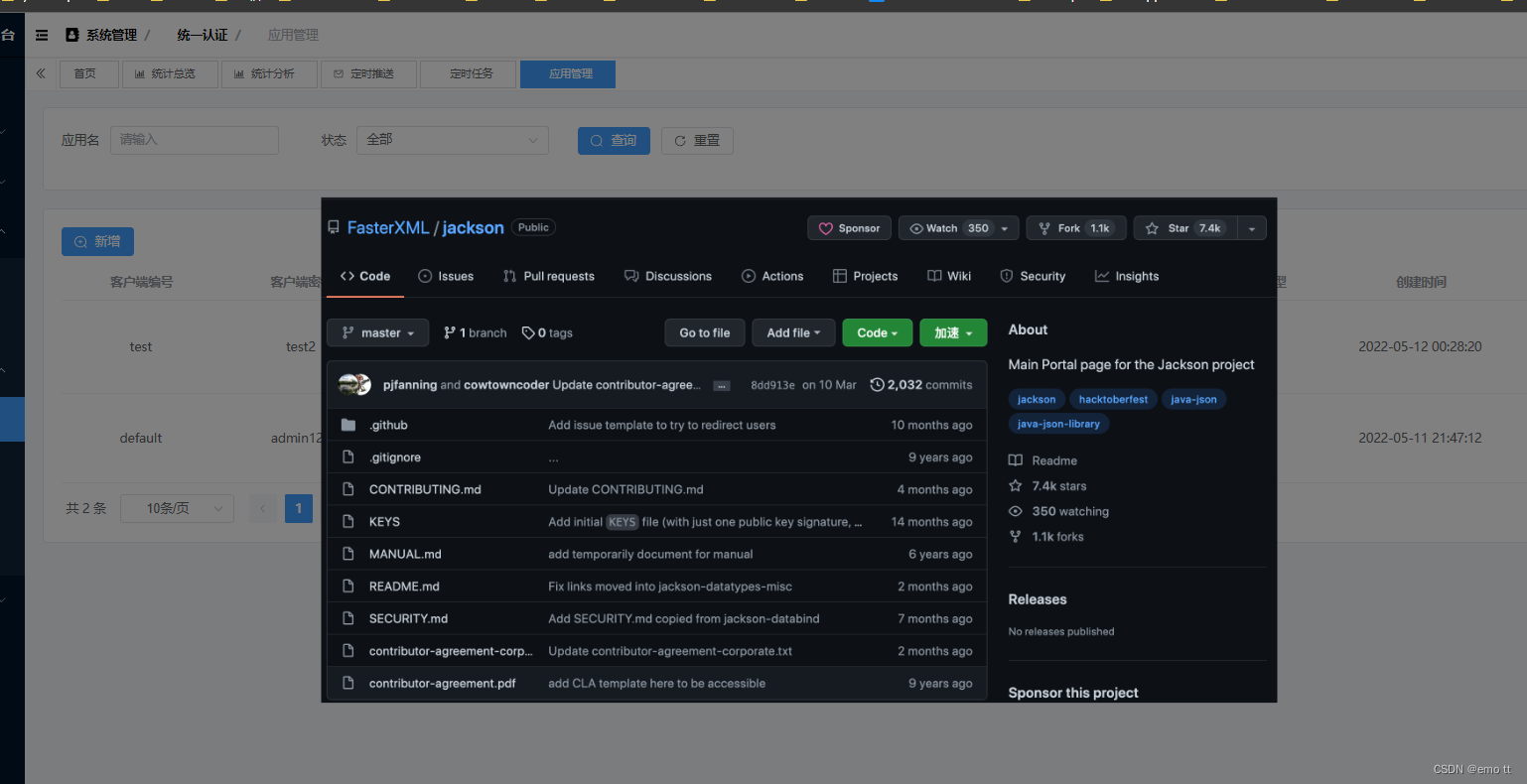Select the 应用管理 tab
This screenshot has width=1527, height=784.
click(568, 73)
